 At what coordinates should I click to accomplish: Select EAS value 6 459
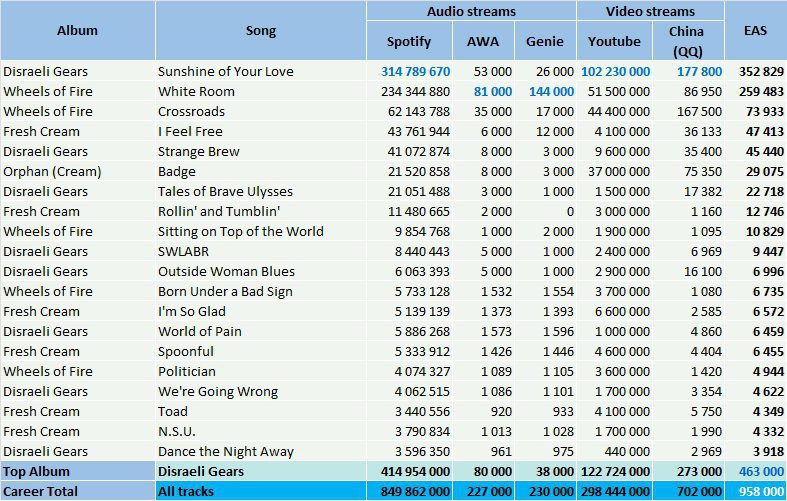point(768,332)
